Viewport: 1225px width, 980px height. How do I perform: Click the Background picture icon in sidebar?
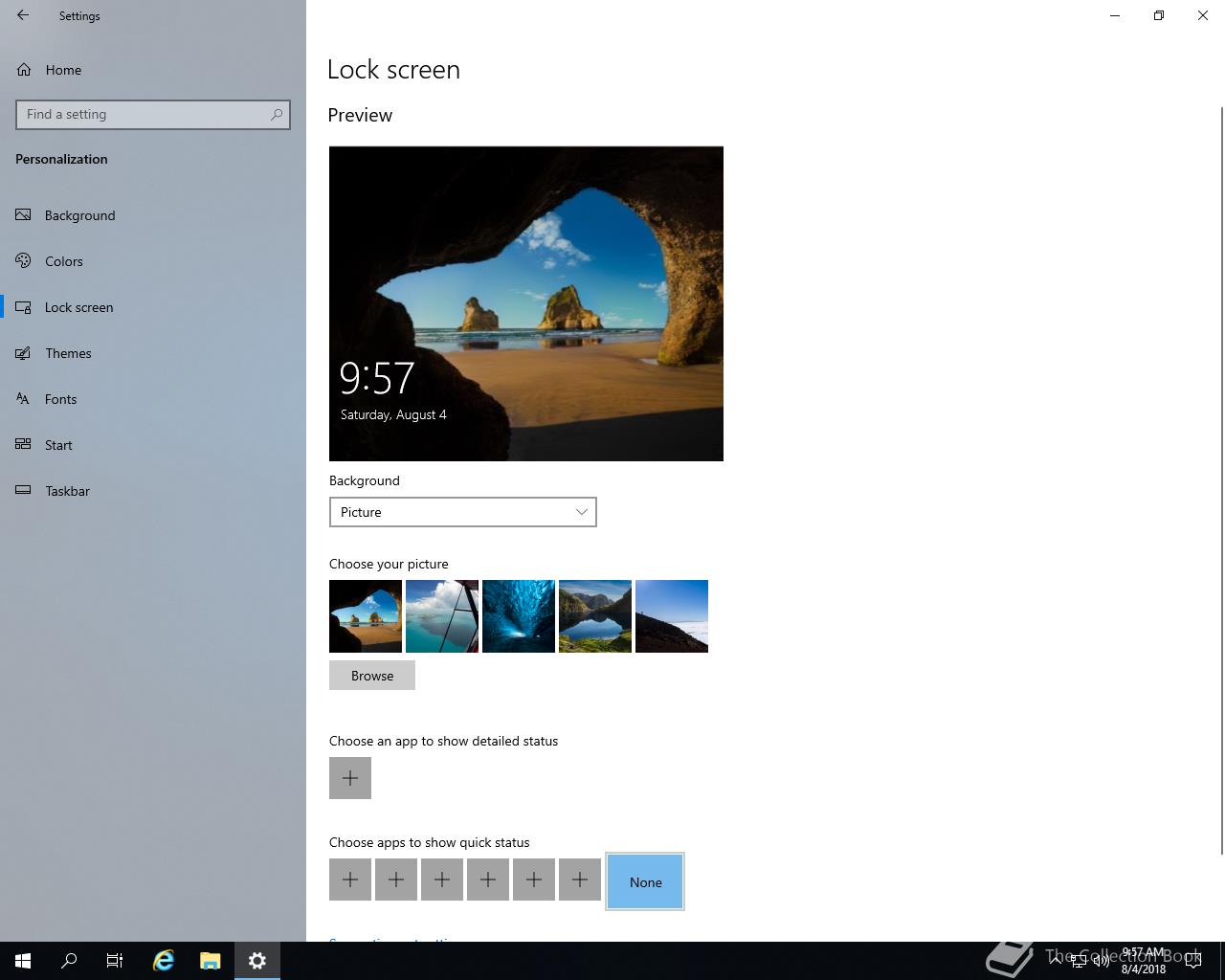[23, 215]
